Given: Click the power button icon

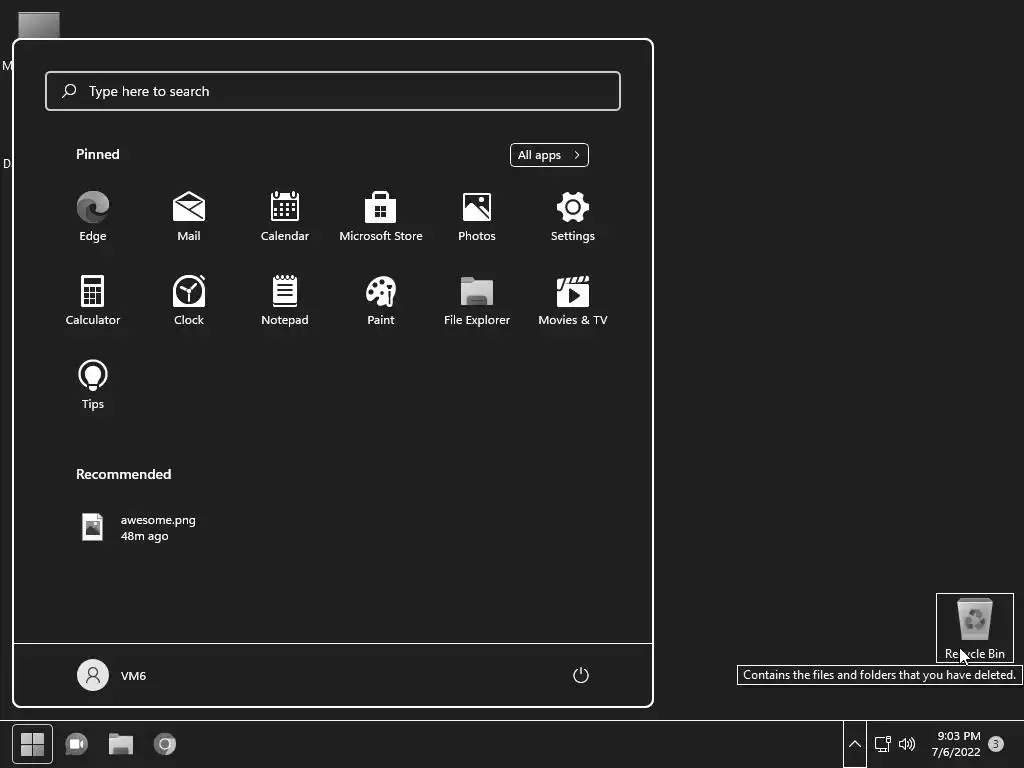Looking at the screenshot, I should point(581,675).
